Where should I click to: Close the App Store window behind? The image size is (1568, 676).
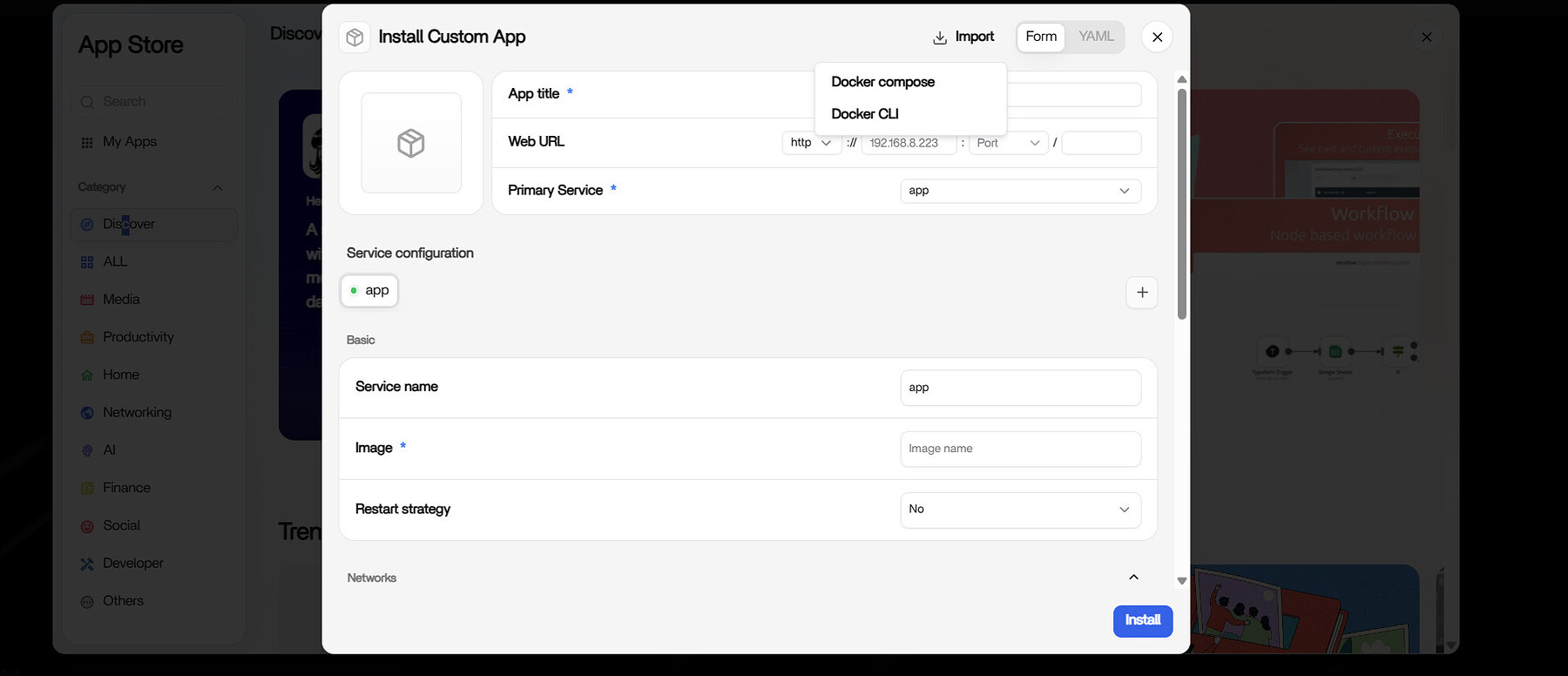[x=1427, y=37]
